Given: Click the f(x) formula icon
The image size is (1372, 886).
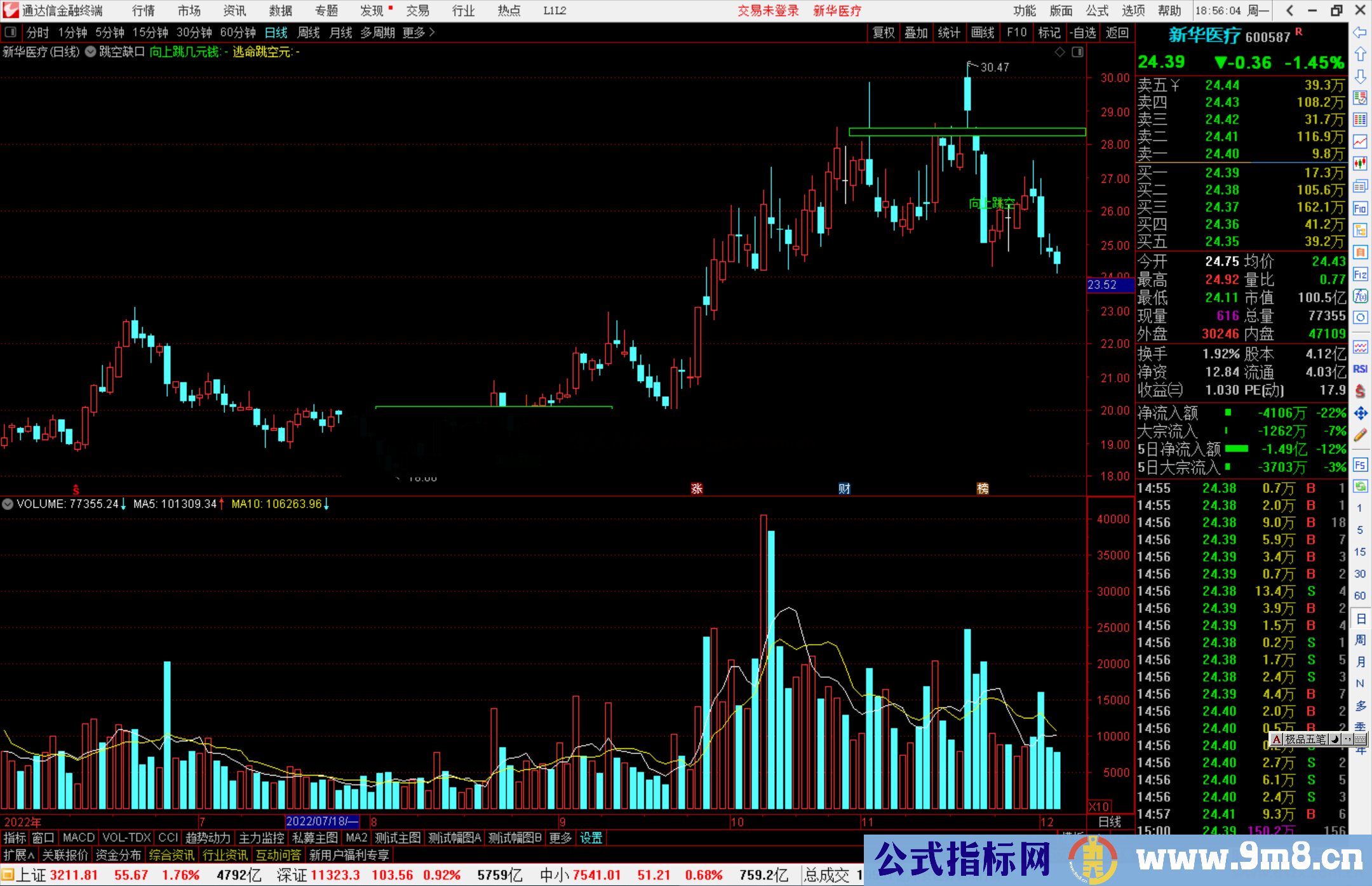Looking at the screenshot, I should point(1360,296).
